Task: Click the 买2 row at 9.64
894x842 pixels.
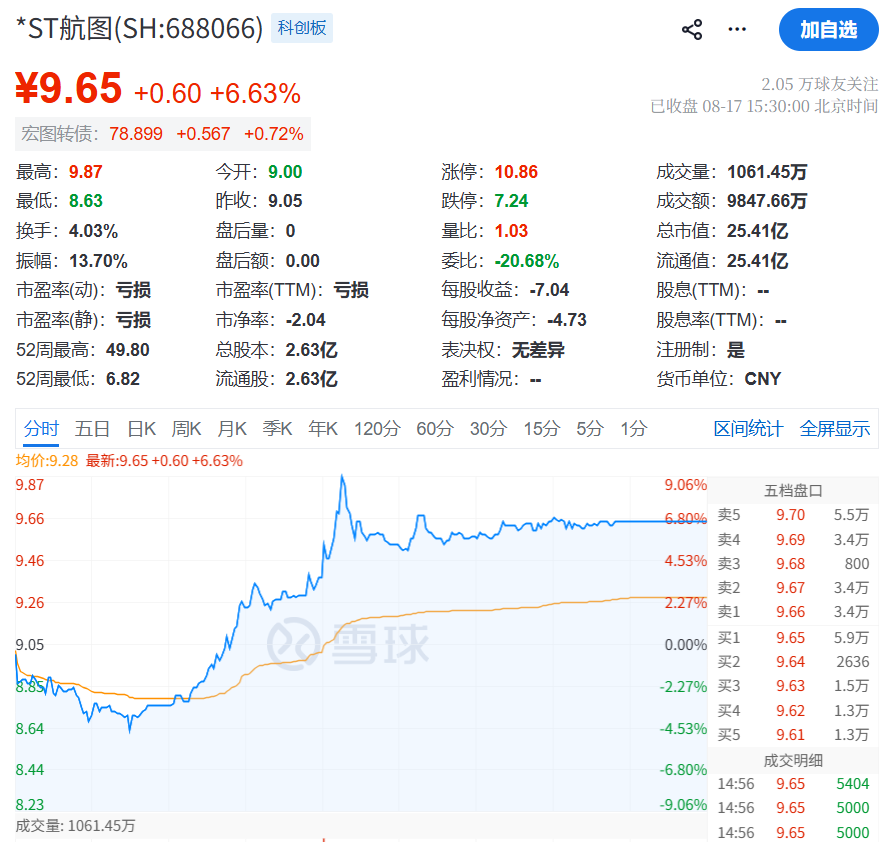Action: click(x=793, y=661)
